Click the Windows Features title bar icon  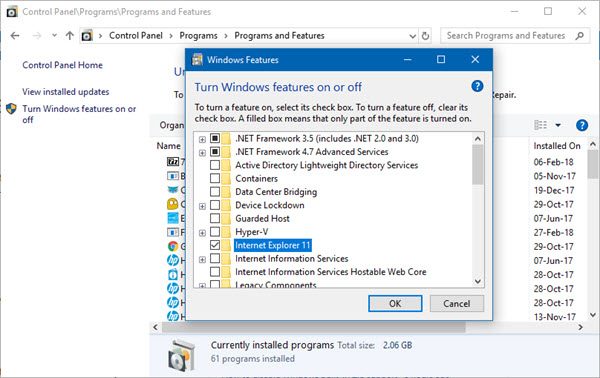click(x=197, y=60)
